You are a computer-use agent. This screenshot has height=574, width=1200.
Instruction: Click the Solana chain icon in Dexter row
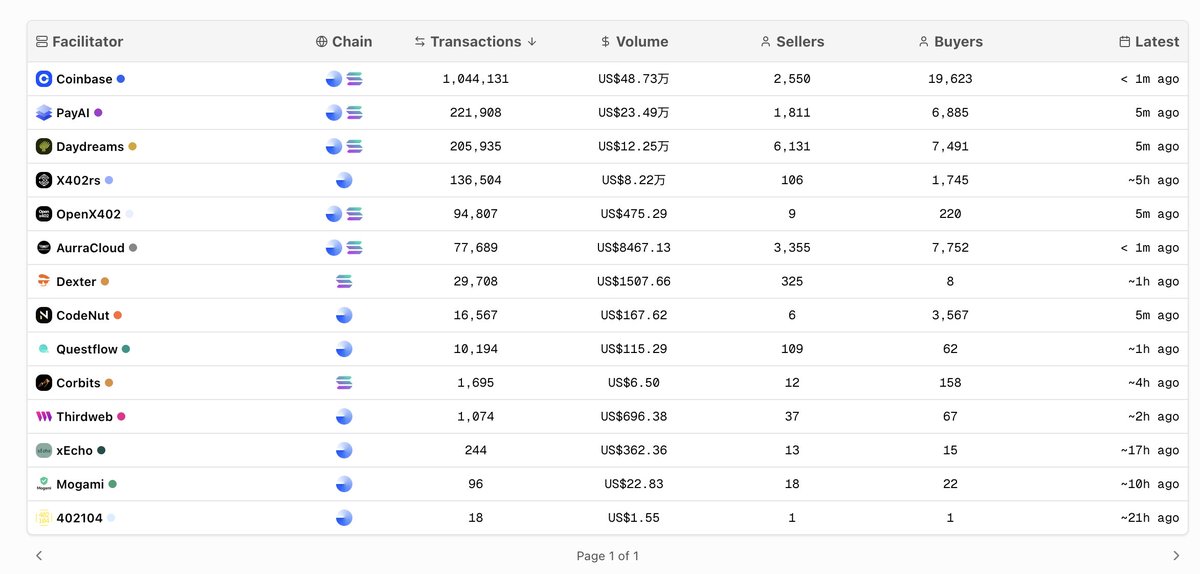click(x=344, y=282)
